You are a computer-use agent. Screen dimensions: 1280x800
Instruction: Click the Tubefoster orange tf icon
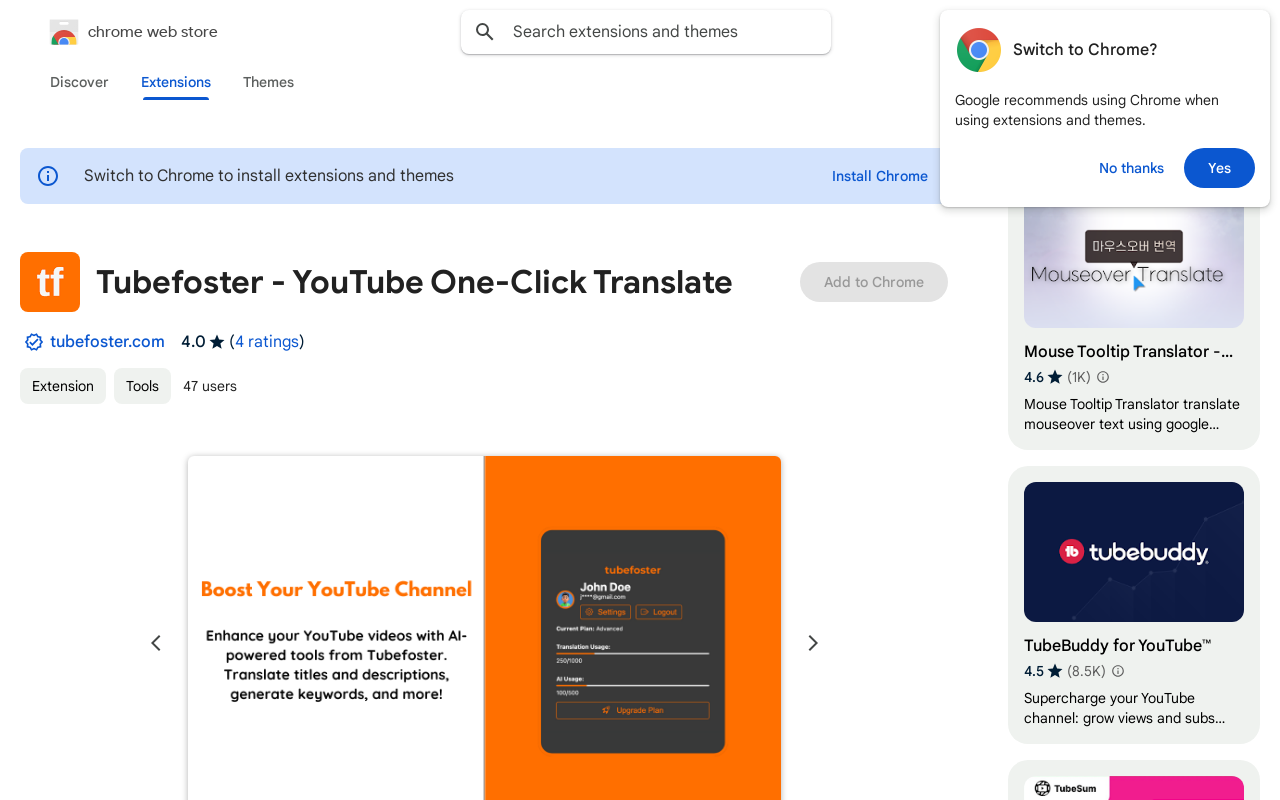[50, 282]
